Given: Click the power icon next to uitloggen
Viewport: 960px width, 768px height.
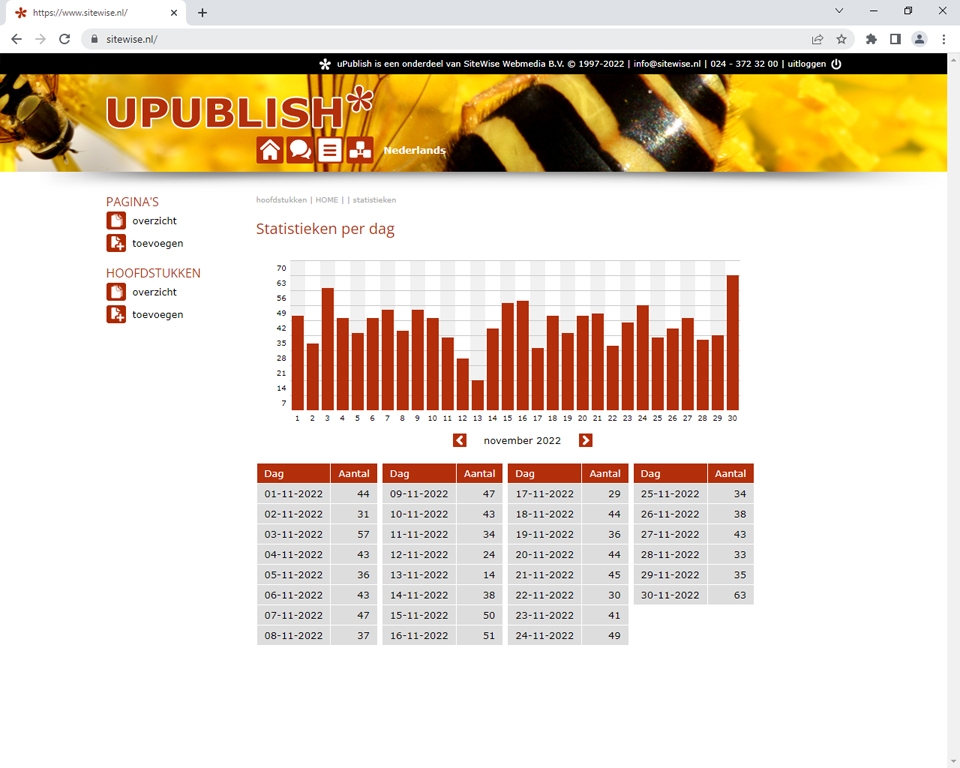Looking at the screenshot, I should pyautogui.click(x=836, y=64).
